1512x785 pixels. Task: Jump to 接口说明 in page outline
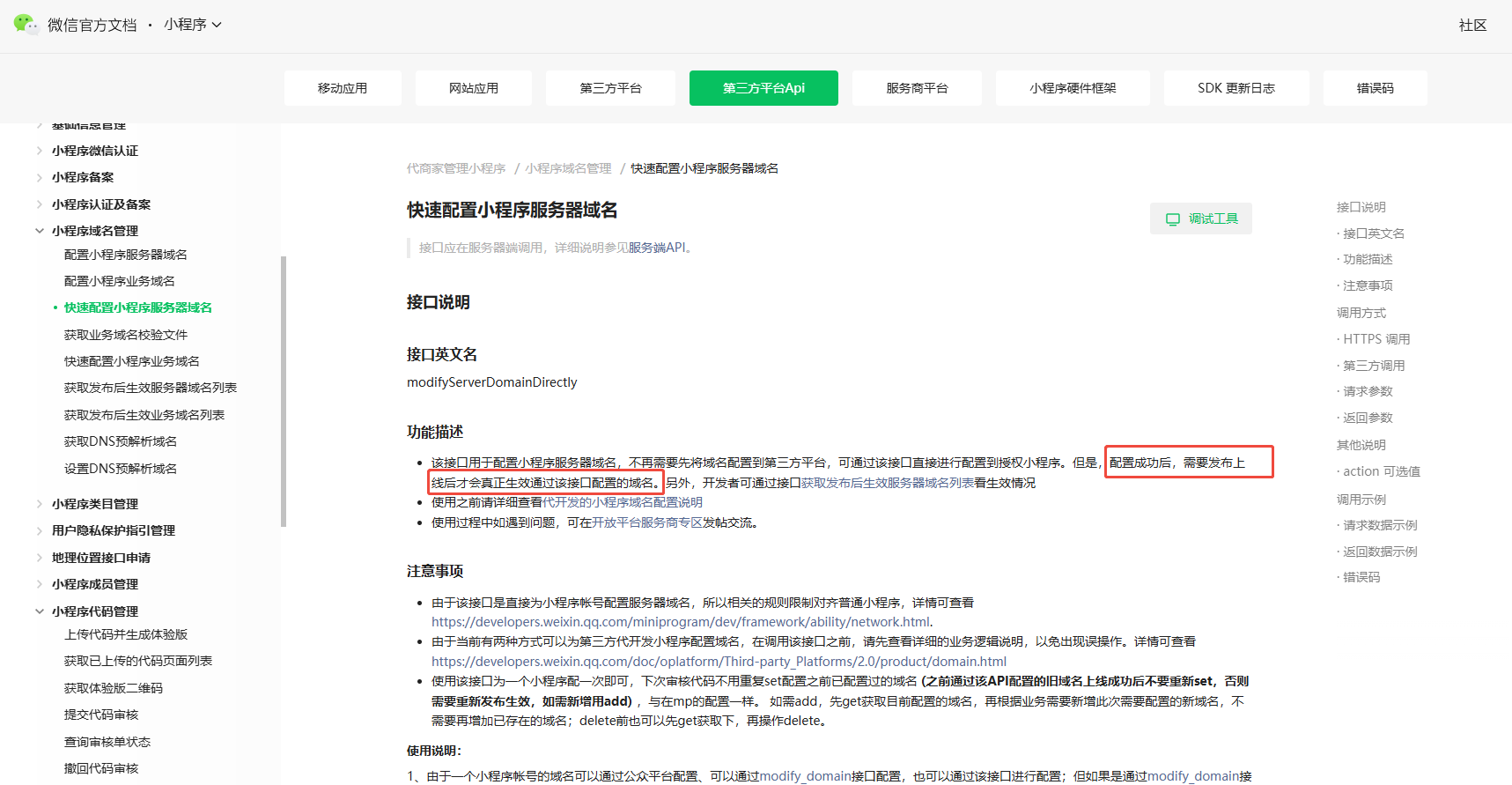(1361, 207)
